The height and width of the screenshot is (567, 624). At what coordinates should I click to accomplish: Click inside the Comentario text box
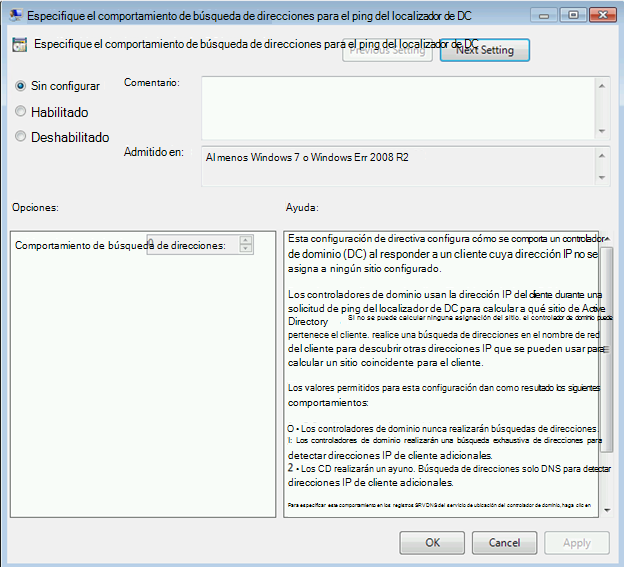tap(398, 108)
